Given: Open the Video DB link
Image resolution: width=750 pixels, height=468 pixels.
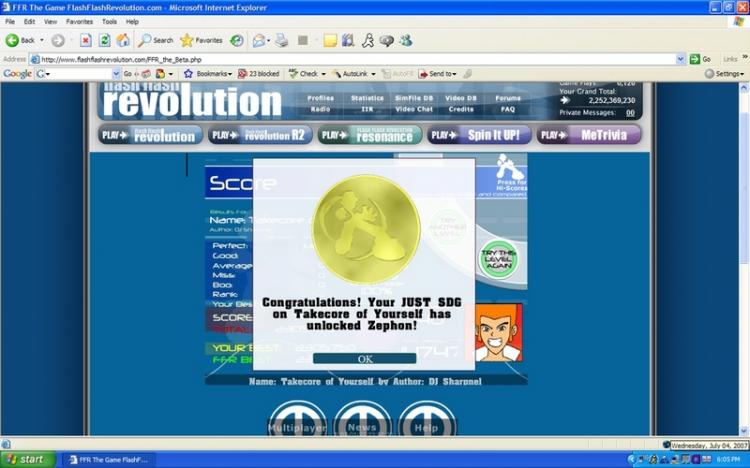Looking at the screenshot, I should tap(461, 98).
